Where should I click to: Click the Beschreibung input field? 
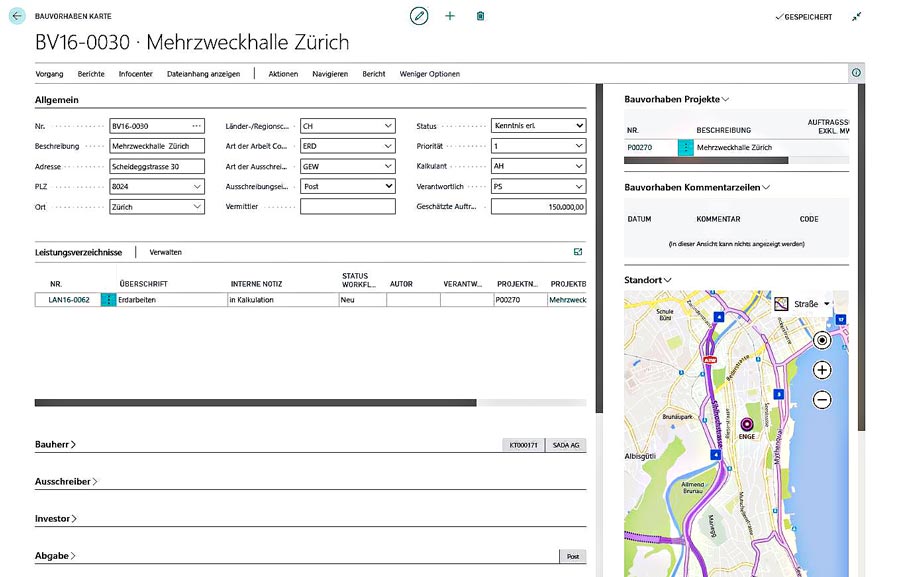[x=157, y=146]
